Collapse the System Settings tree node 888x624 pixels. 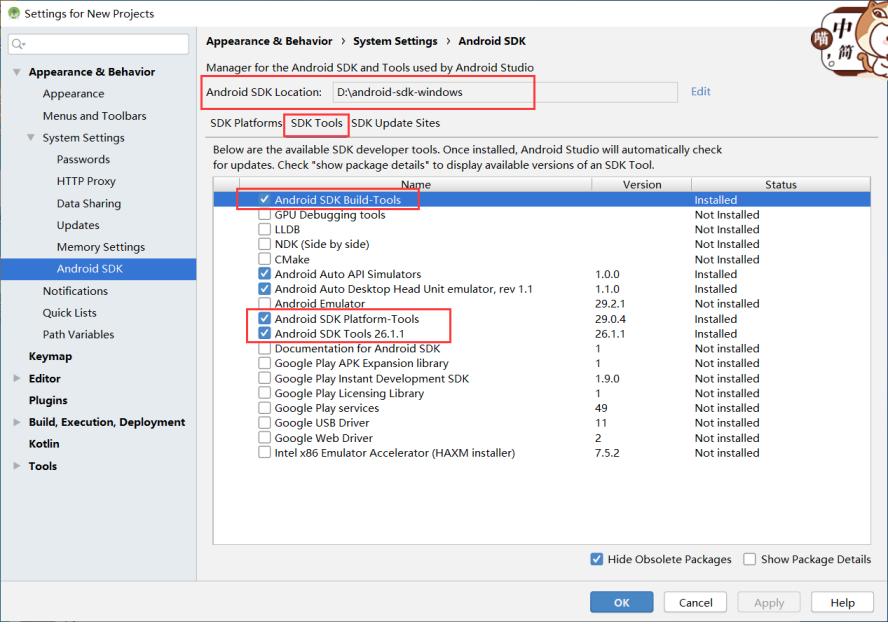click(x=31, y=138)
